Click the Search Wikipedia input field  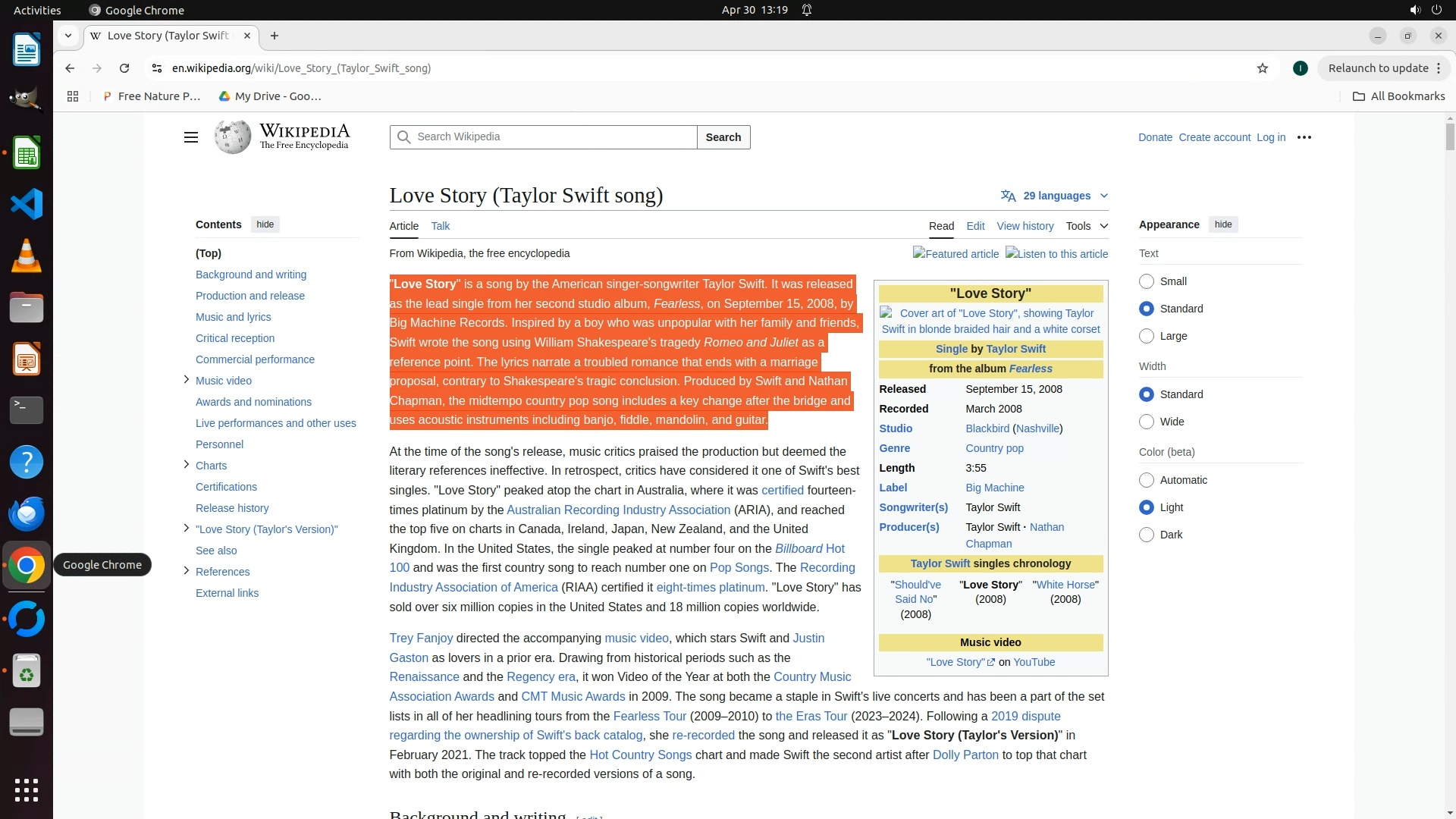(x=552, y=137)
